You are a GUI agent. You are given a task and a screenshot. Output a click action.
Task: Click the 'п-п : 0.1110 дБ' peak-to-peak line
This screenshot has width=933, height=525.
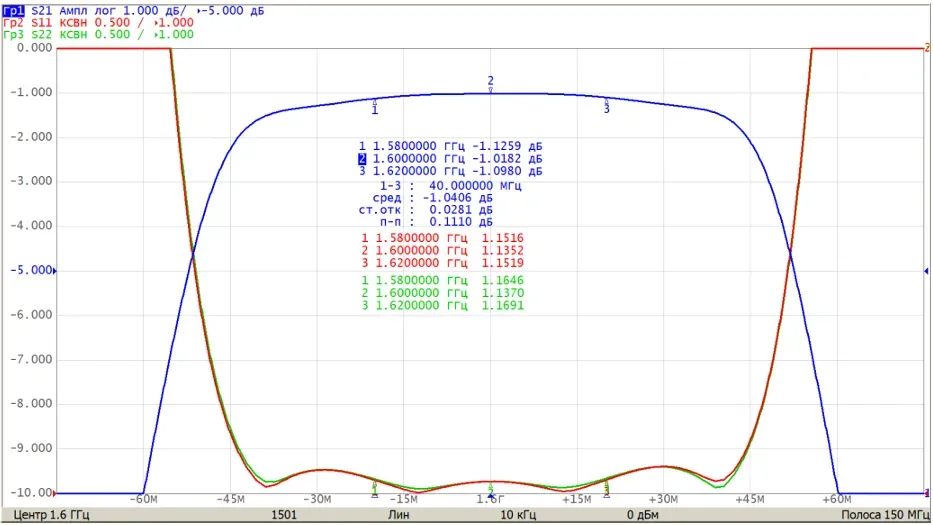(436, 222)
